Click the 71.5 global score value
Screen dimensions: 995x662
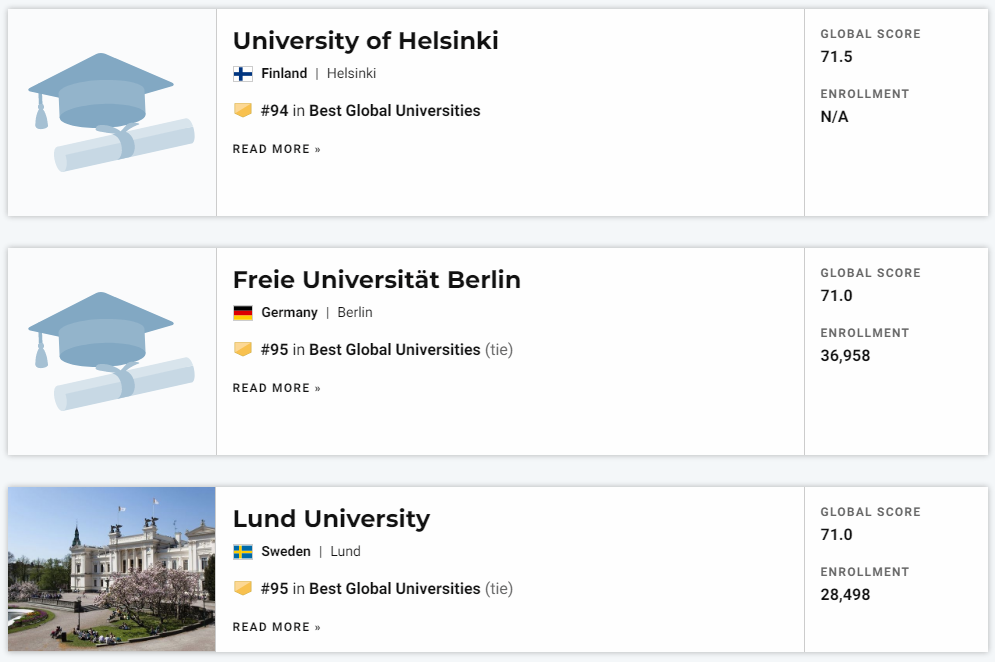coord(836,57)
